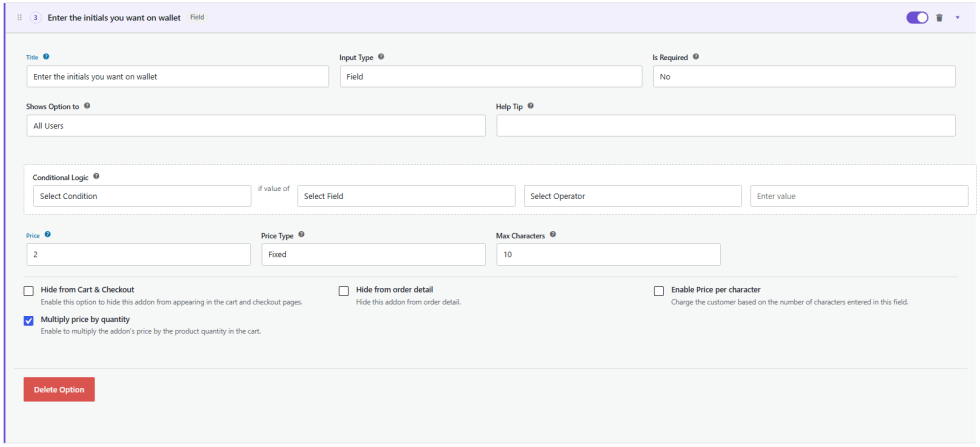
Task: Click the Field badge in the header
Action: pyautogui.click(x=198, y=18)
